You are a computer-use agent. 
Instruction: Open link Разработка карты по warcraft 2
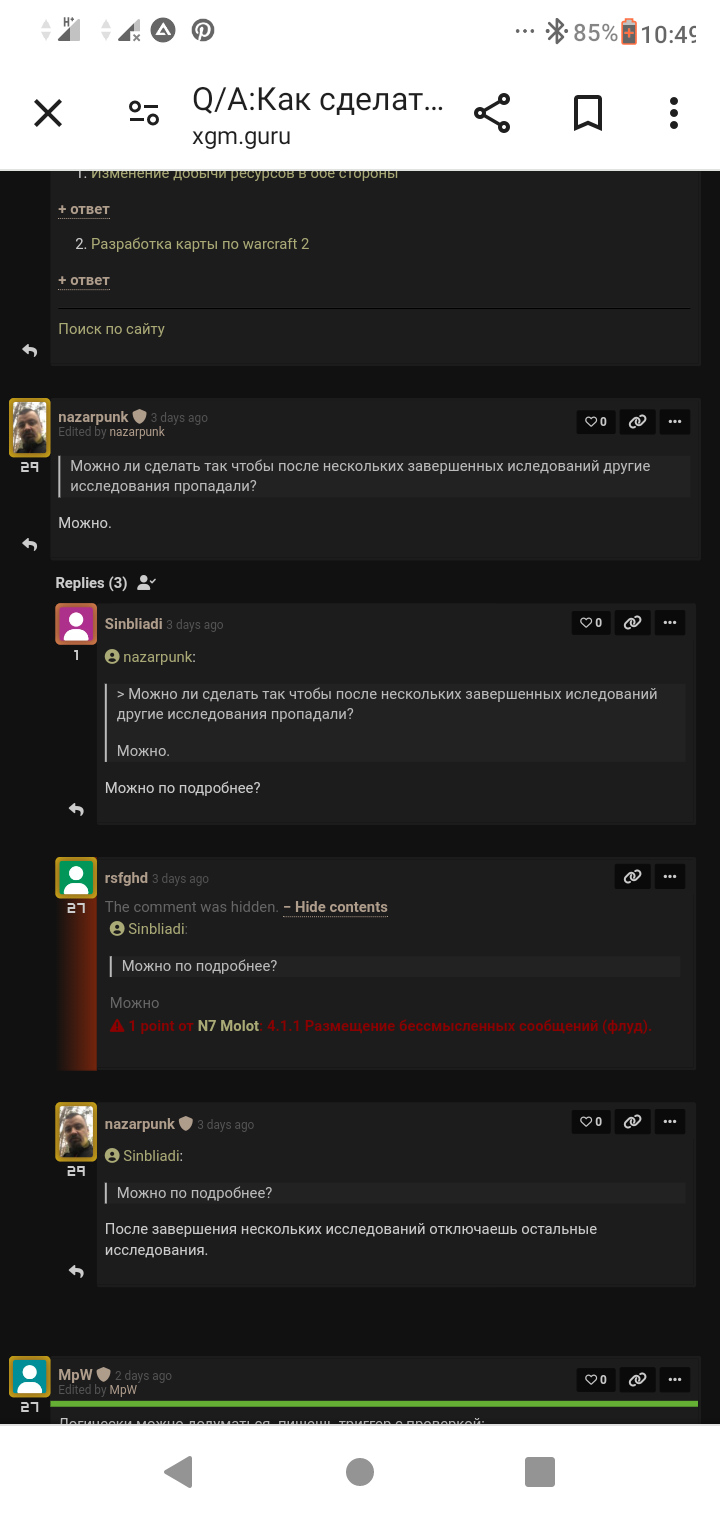point(200,244)
